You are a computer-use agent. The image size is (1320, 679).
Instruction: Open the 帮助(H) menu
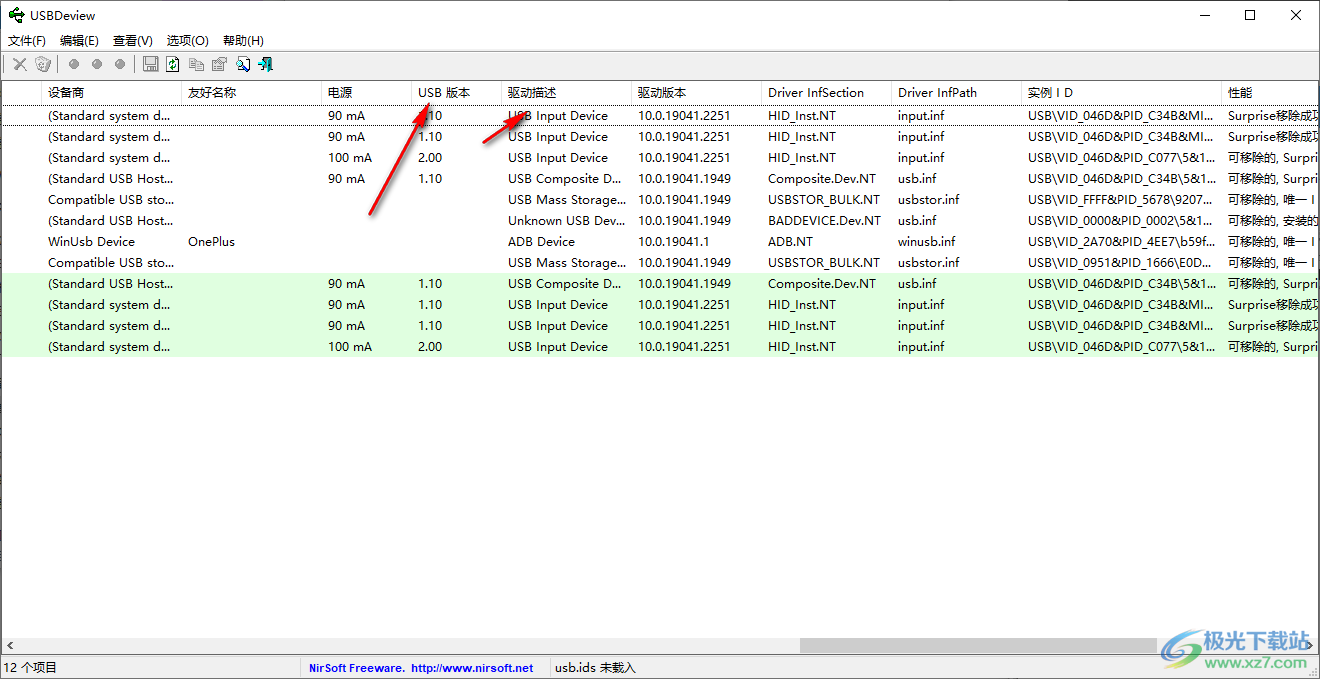click(x=243, y=41)
